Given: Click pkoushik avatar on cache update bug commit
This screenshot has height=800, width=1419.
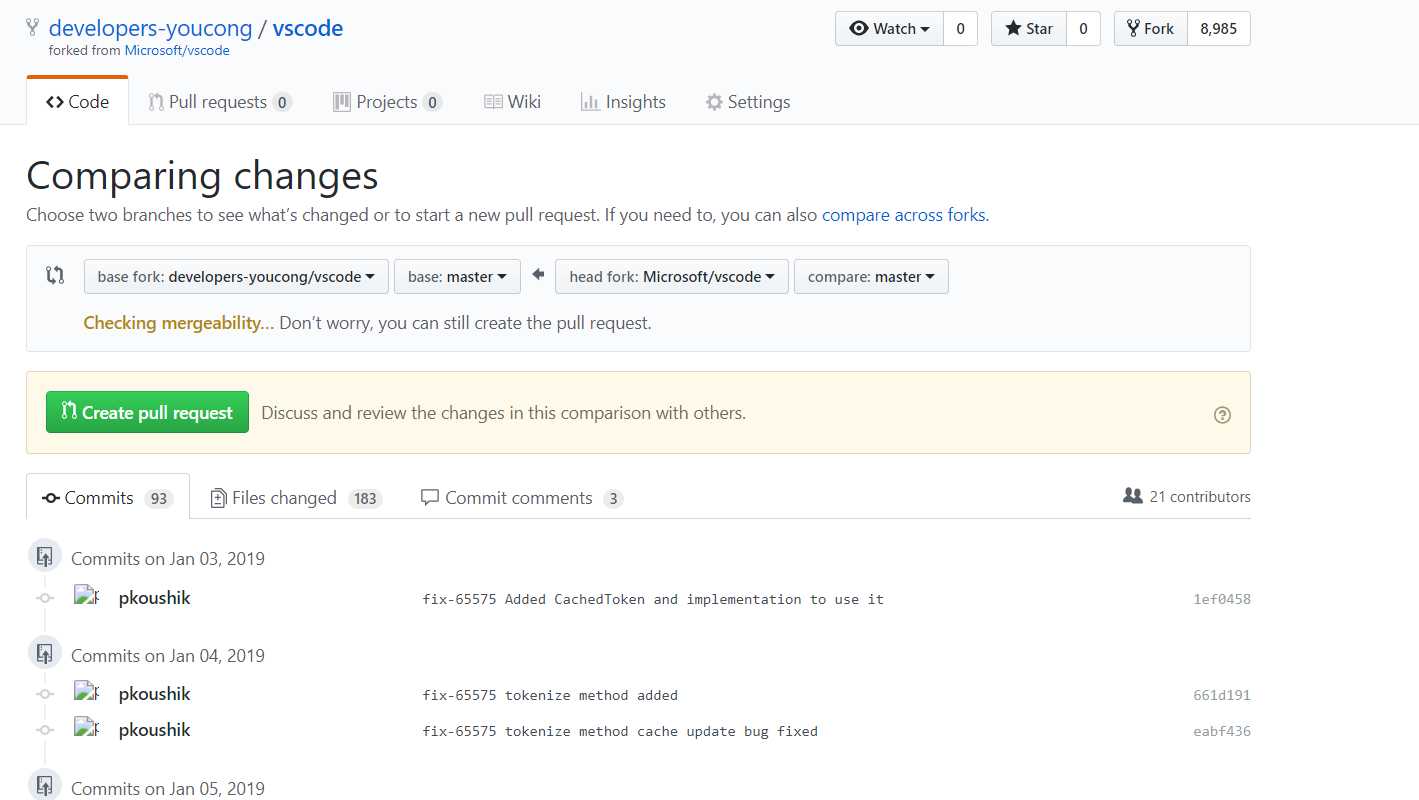Looking at the screenshot, I should click(x=87, y=729).
